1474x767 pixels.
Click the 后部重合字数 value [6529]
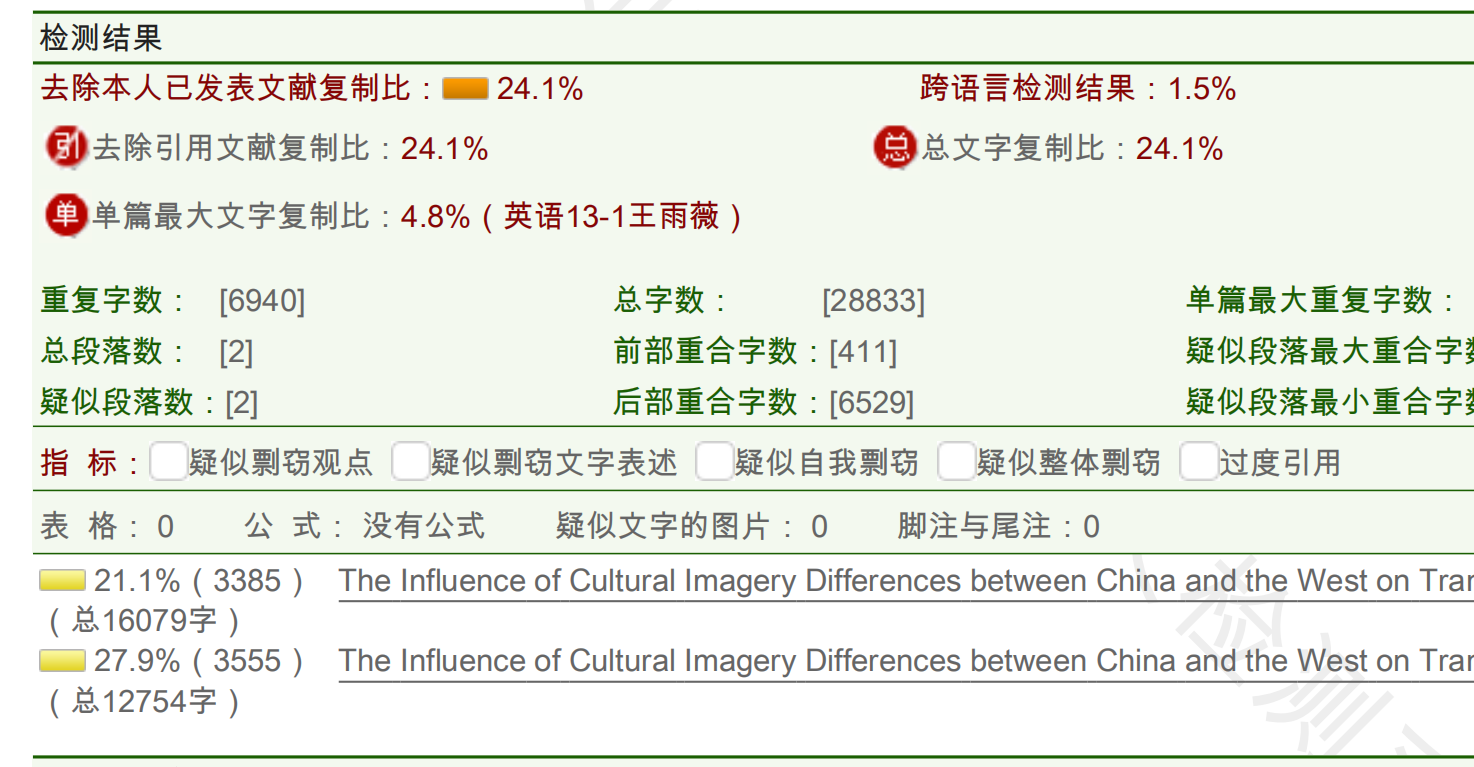point(872,403)
